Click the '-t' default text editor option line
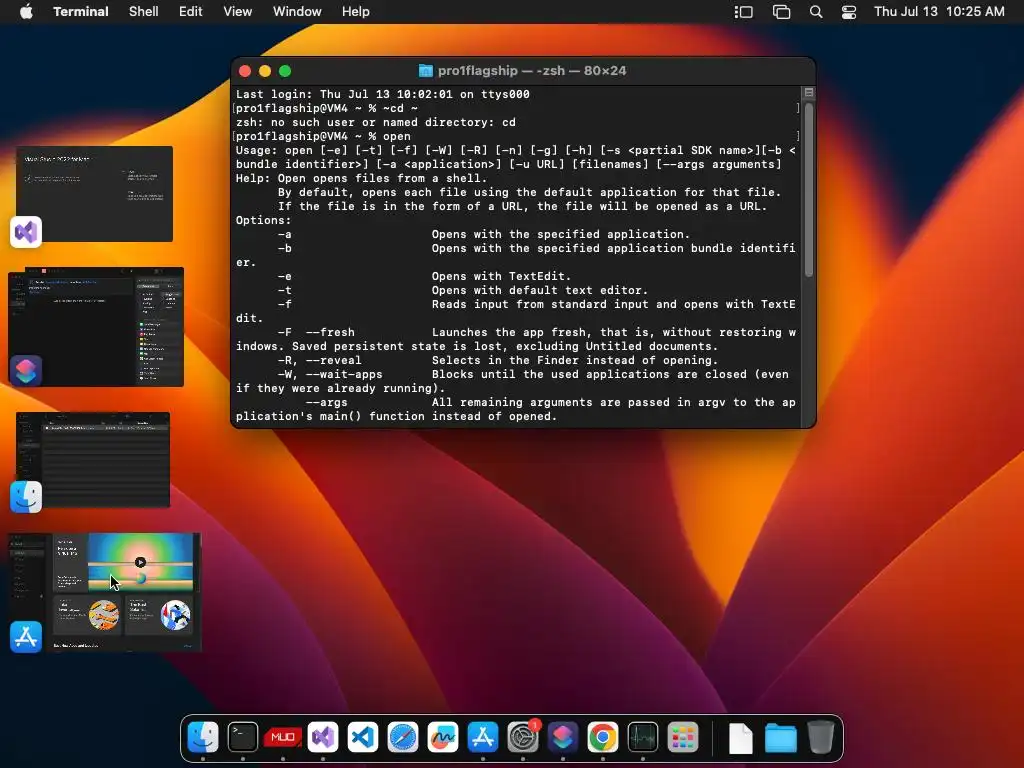Image resolution: width=1024 pixels, height=768 pixels. [463, 290]
